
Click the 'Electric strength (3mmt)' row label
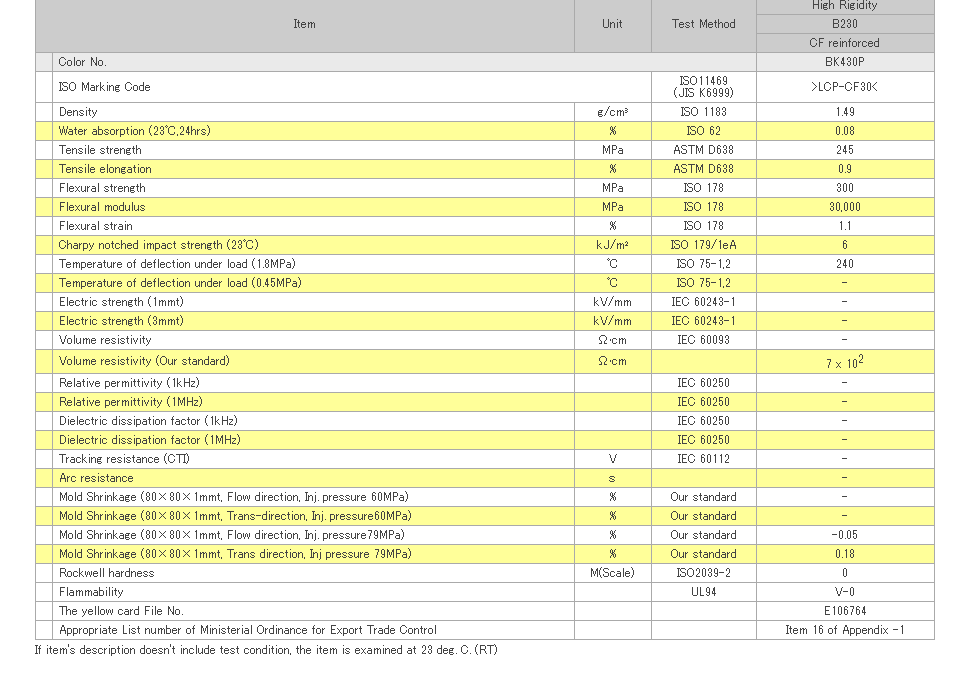tap(121, 321)
